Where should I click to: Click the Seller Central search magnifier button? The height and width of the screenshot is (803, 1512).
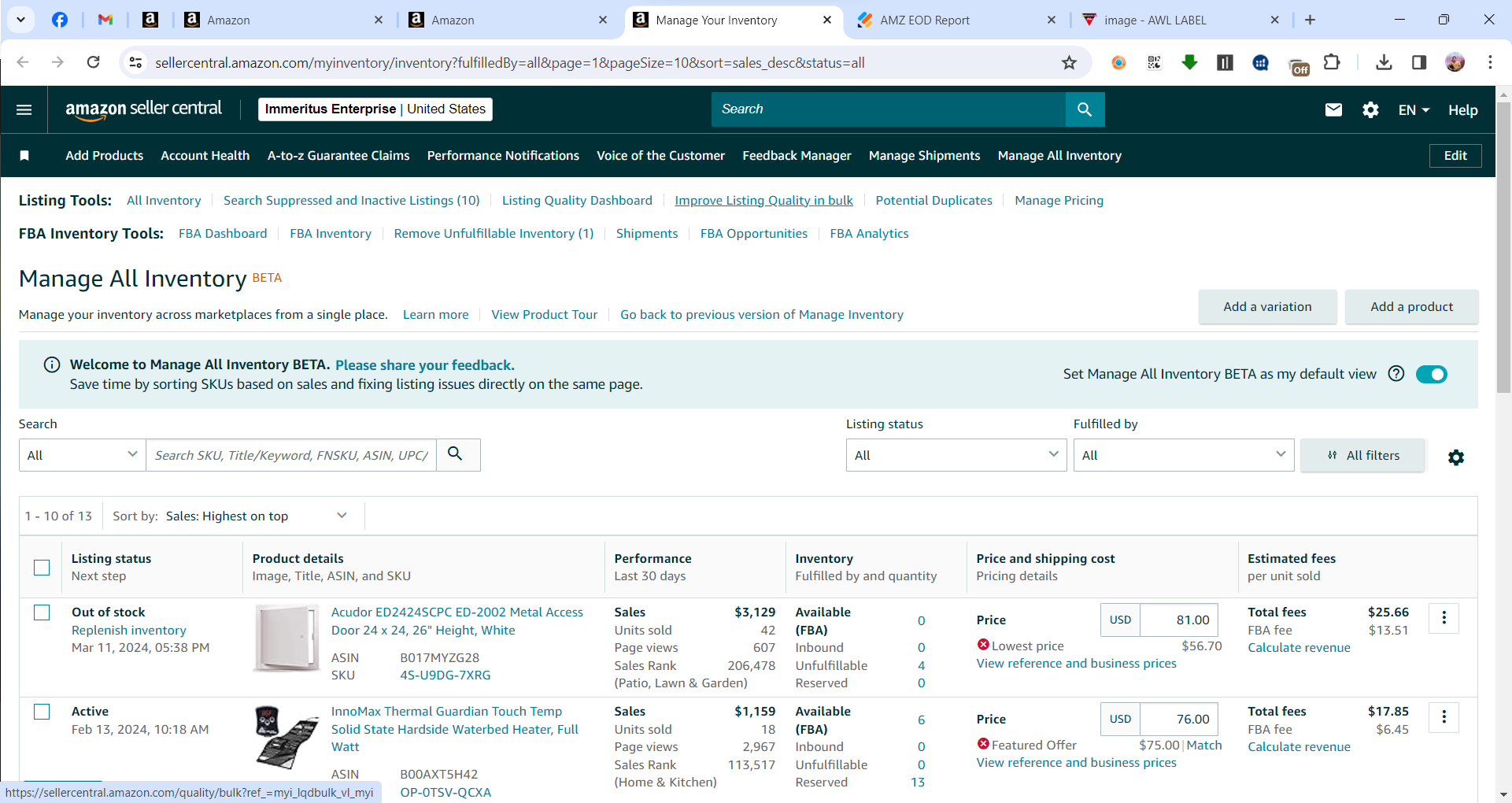click(1085, 109)
